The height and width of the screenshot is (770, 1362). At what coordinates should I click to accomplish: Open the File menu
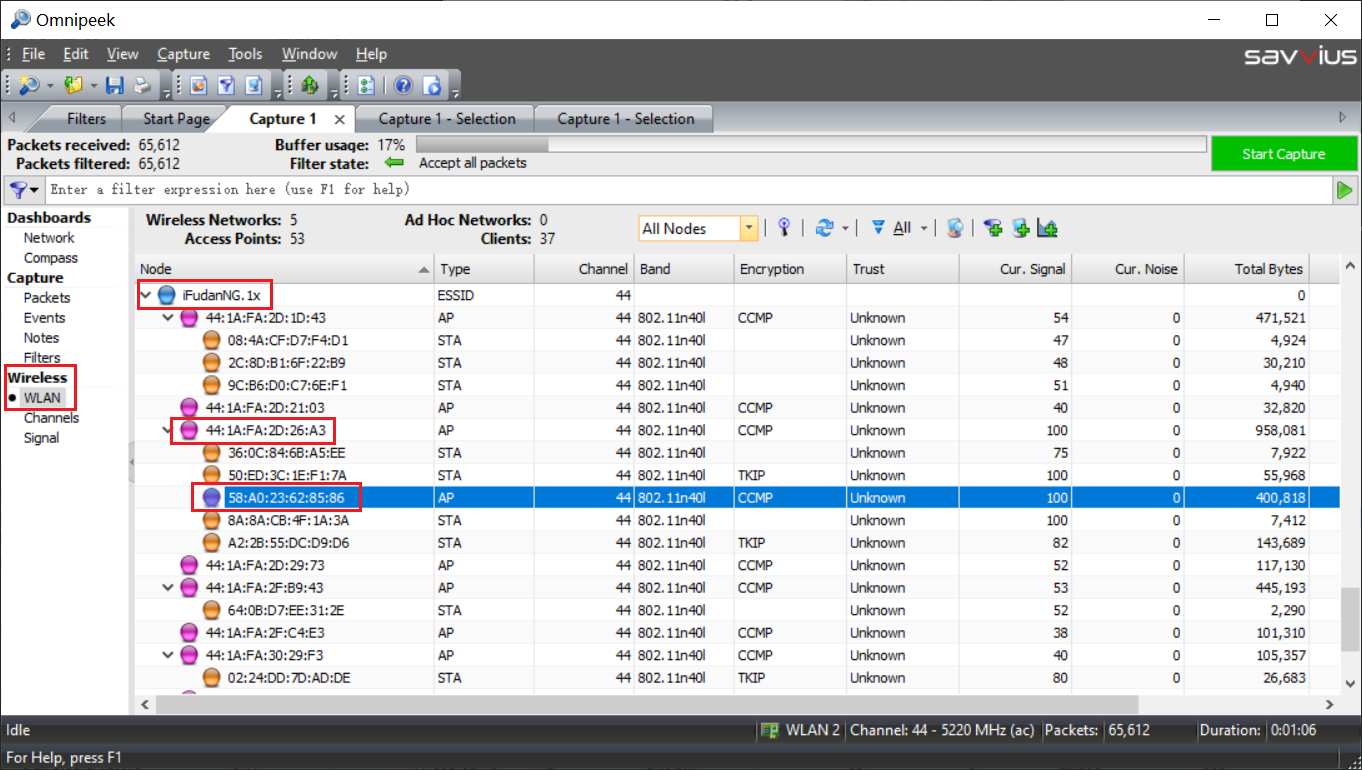33,54
